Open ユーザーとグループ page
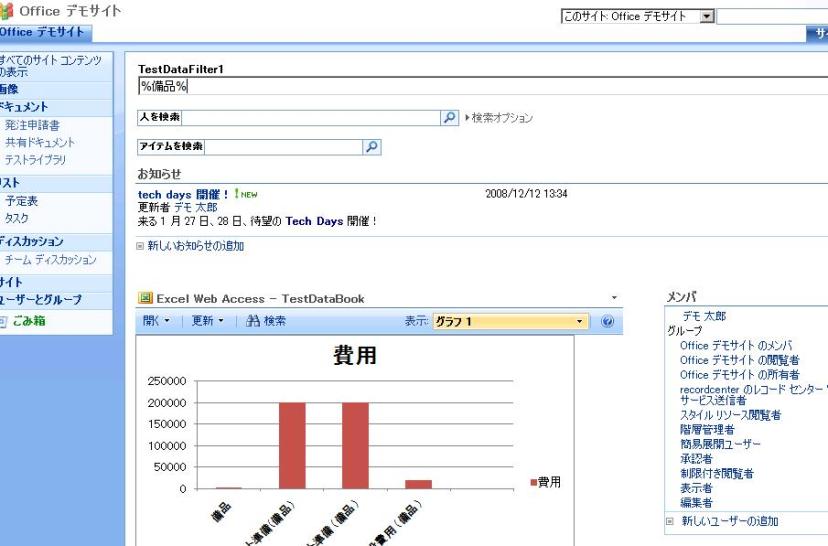Screen dimensions: 828x546 click(x=41, y=299)
